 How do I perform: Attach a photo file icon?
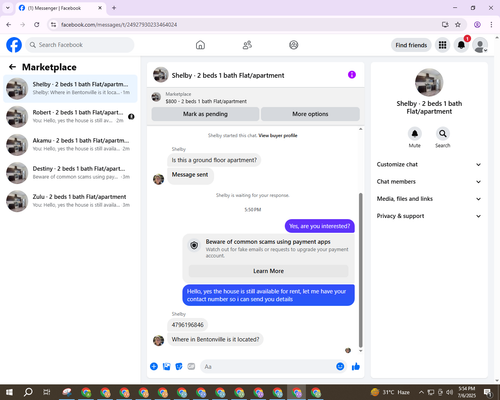click(x=166, y=367)
